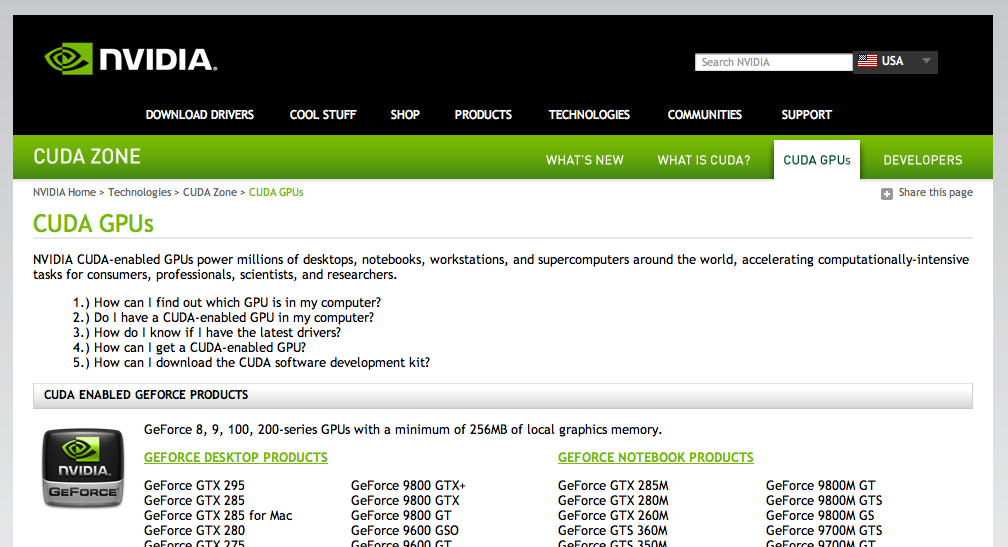This screenshot has width=1008, height=547.
Task: Click GeForce GTX 280M text
Action: click(x=613, y=501)
